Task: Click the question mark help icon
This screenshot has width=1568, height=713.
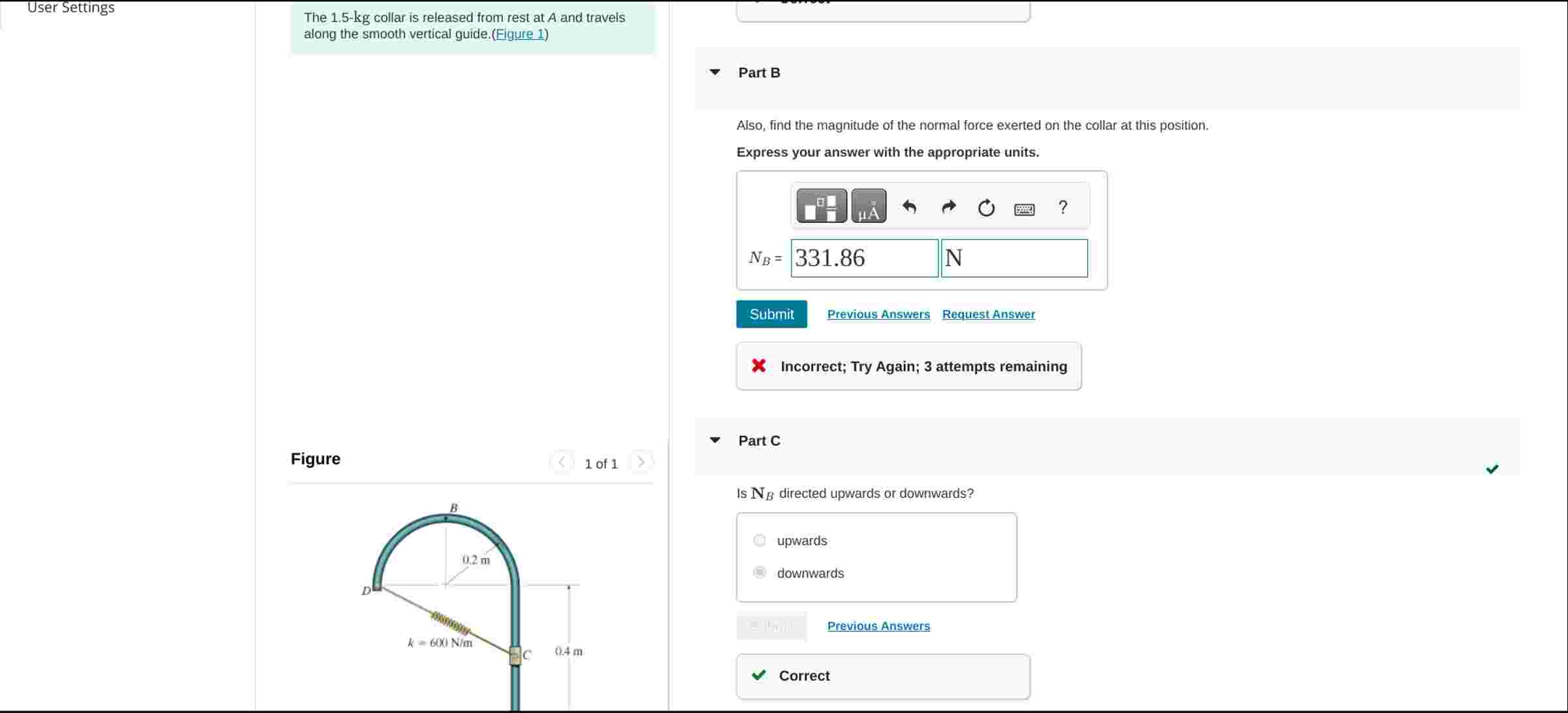Action: pos(1063,208)
